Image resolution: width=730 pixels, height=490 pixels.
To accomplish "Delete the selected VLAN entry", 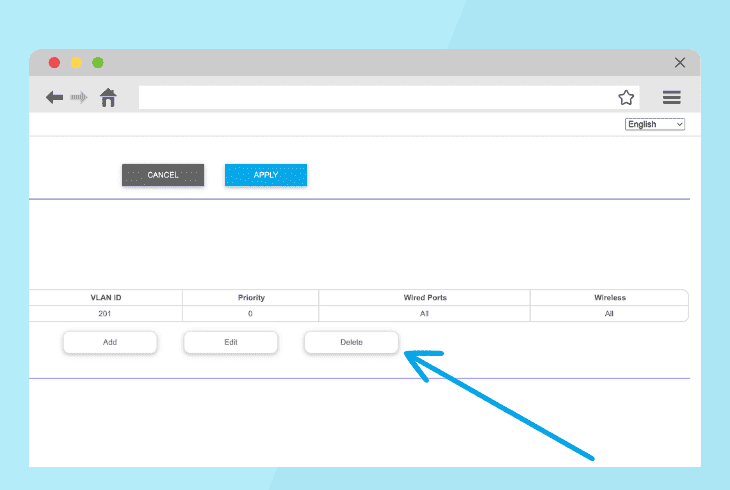I will pyautogui.click(x=351, y=342).
